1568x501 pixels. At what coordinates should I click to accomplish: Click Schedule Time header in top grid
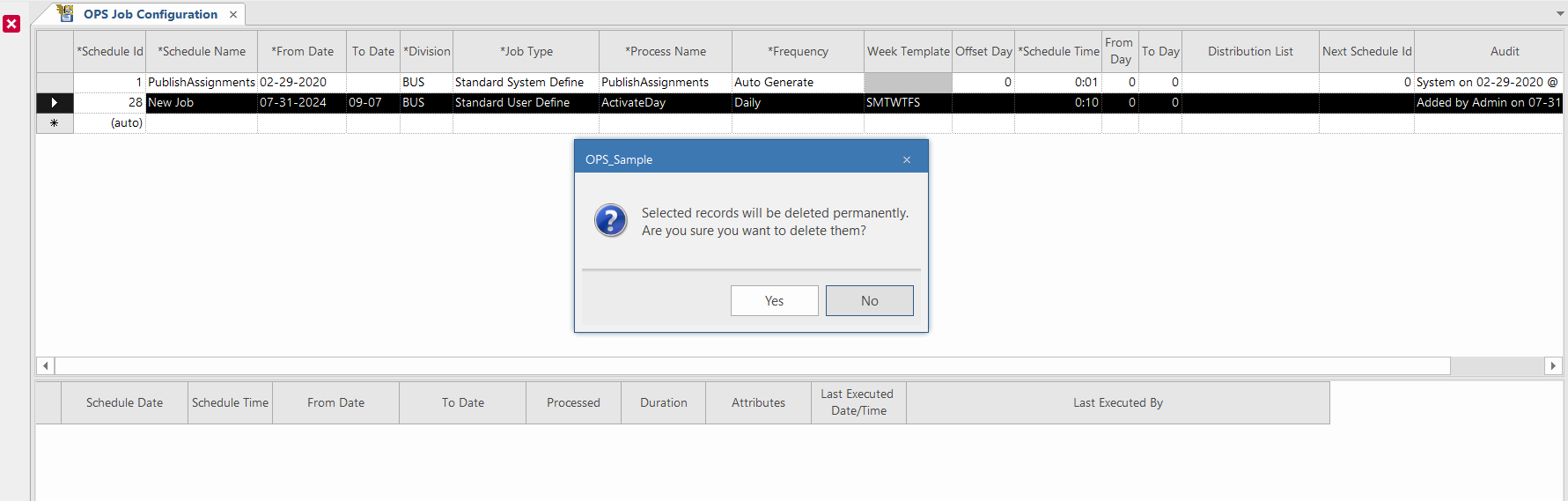tap(1058, 51)
